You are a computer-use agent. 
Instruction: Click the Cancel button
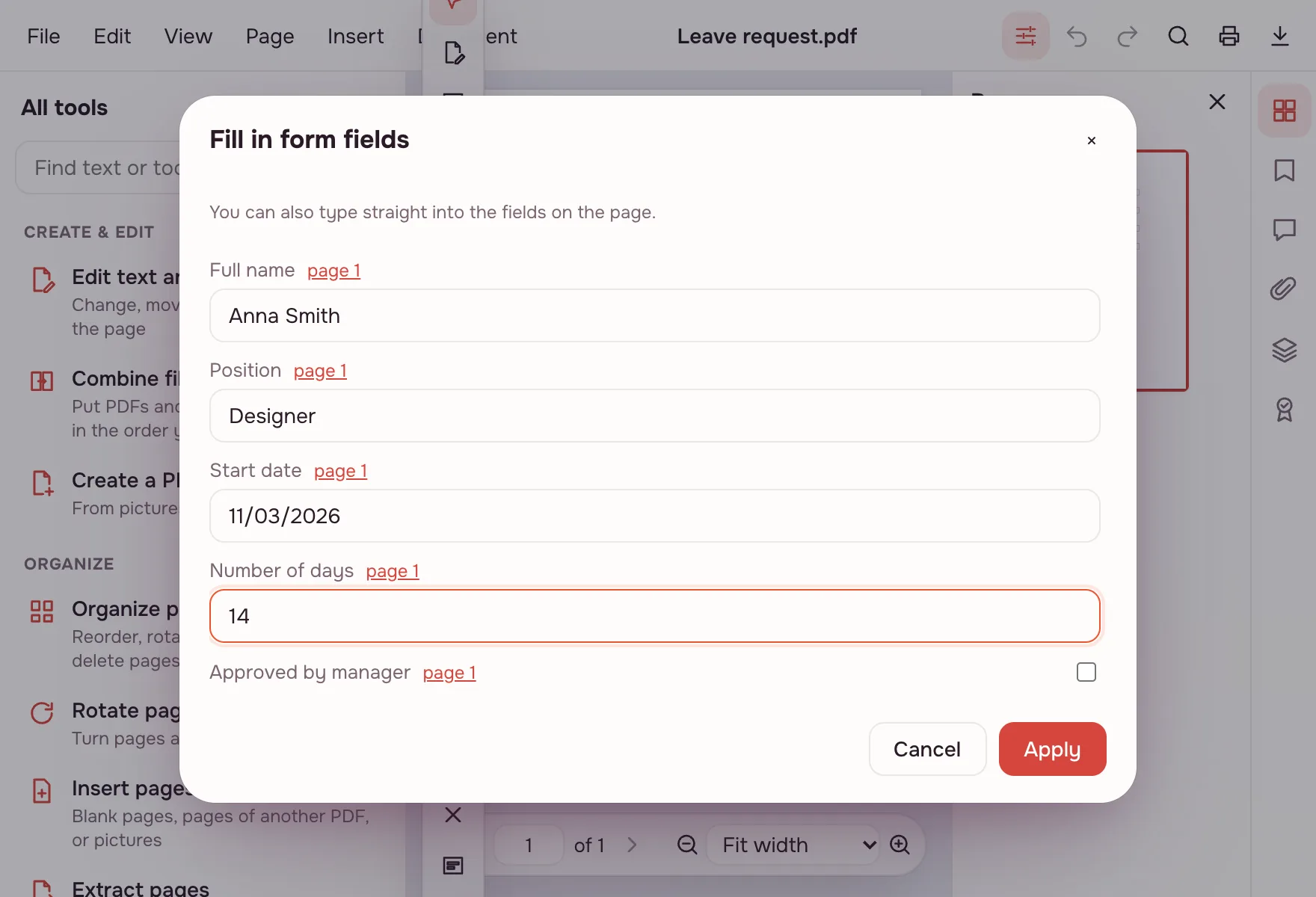(927, 749)
